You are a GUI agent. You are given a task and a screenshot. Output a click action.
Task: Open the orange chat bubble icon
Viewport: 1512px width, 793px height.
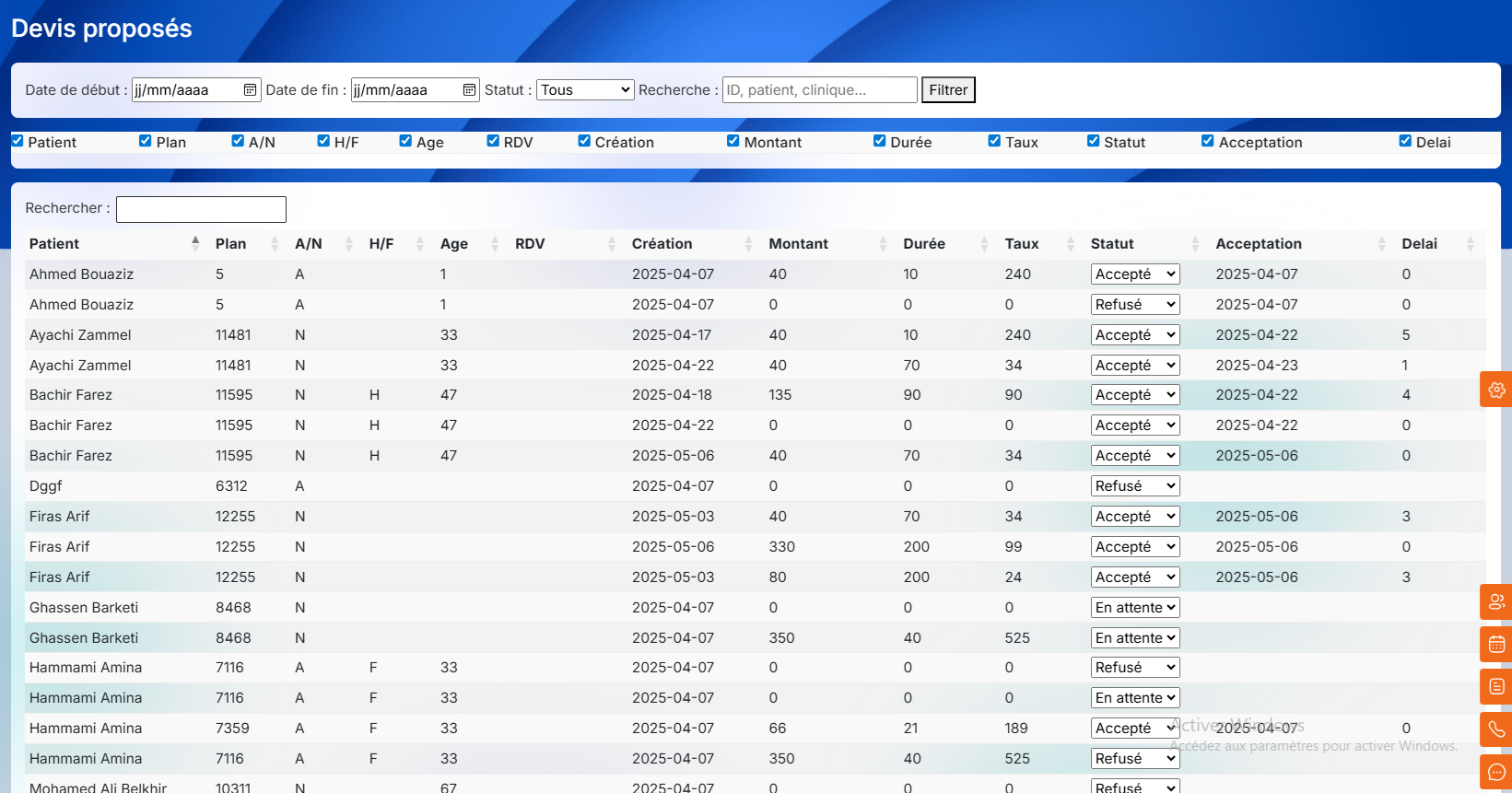point(1496,773)
